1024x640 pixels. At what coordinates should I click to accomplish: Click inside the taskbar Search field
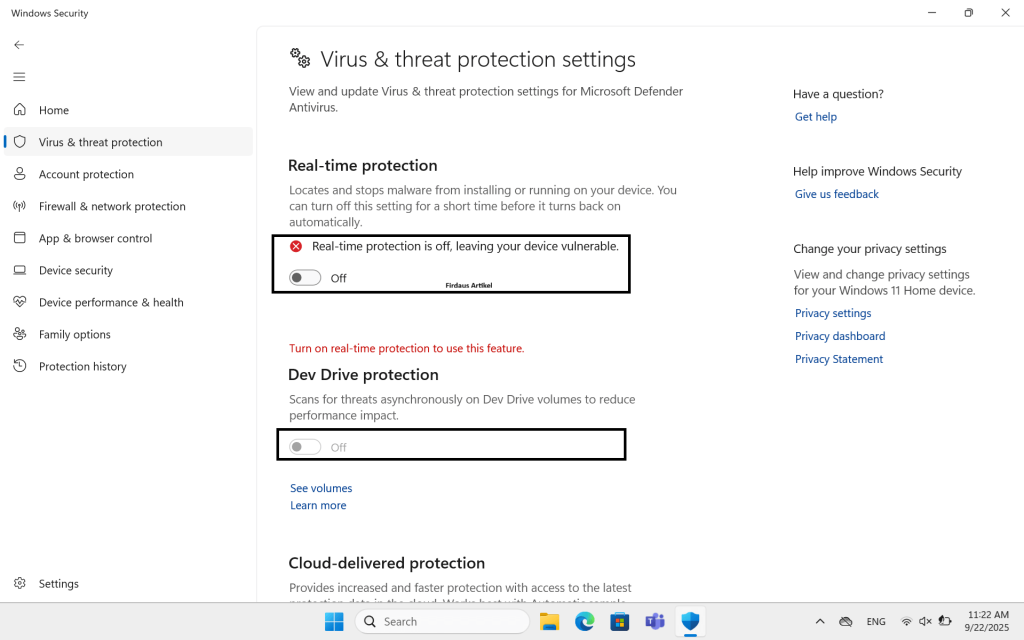440,621
